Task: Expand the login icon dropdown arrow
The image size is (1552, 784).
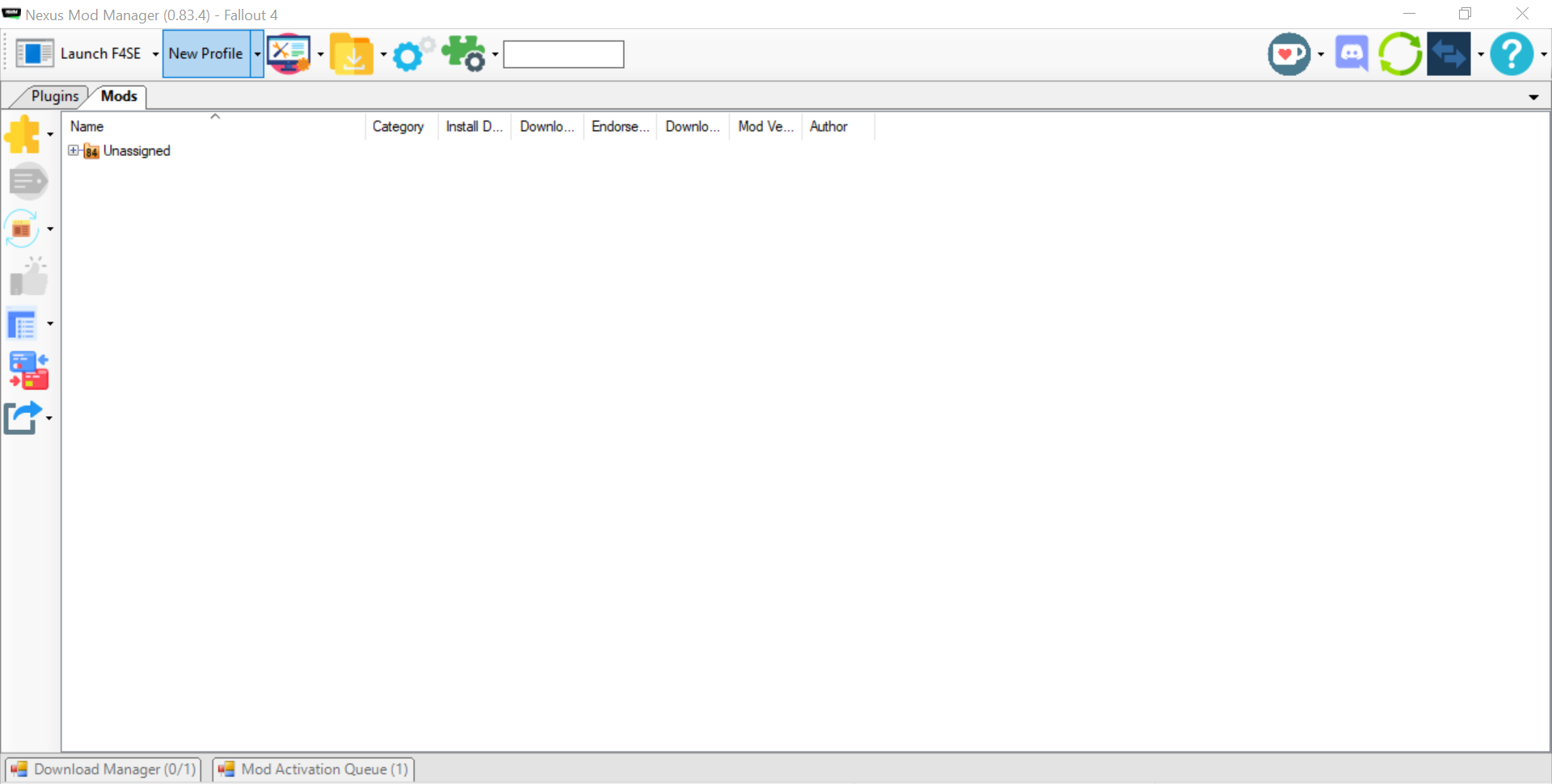Action: coord(1480,54)
